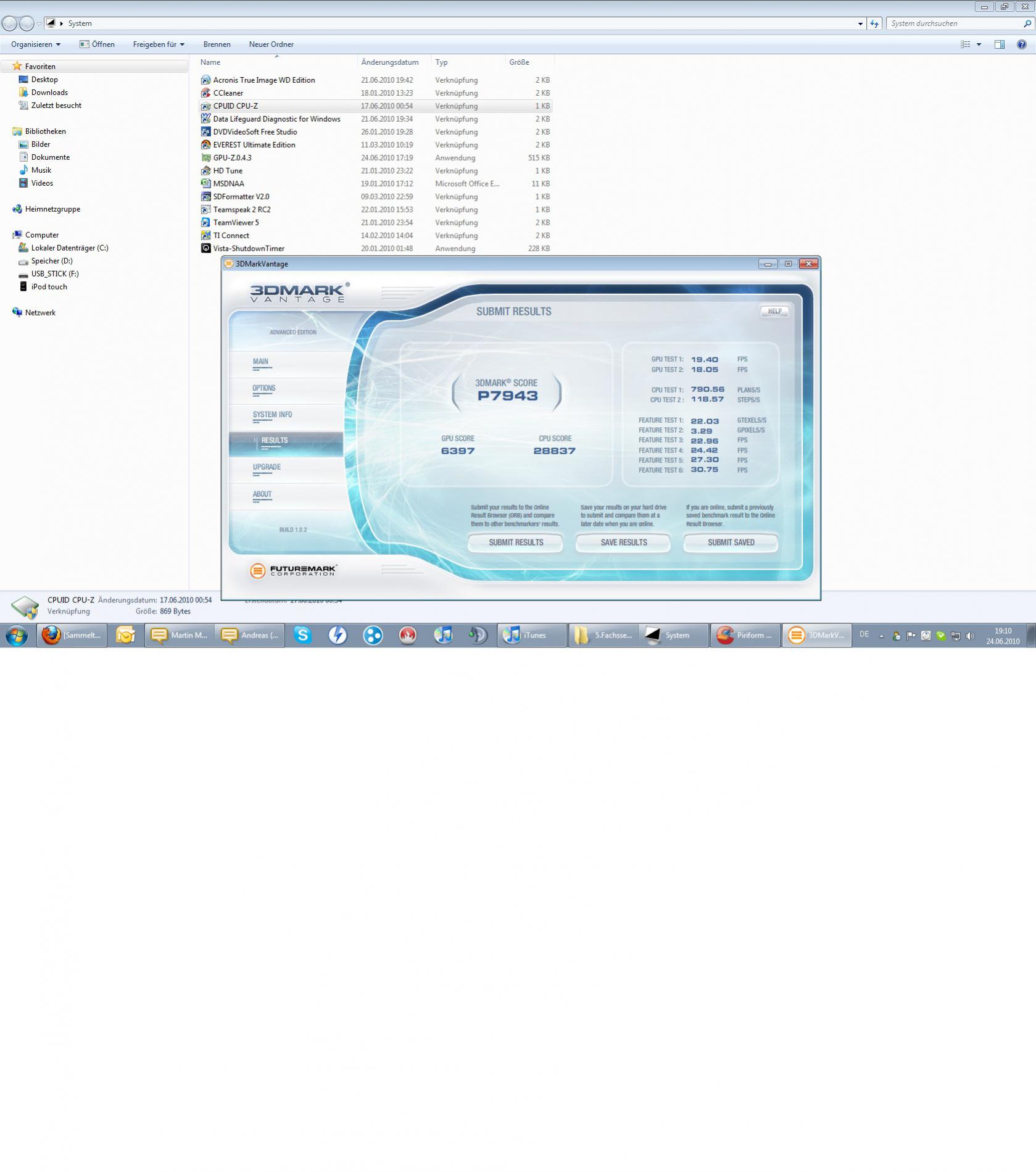Select EVEREST Ultimate Edition icon
Screen dimensions: 1036x1172
[x=206, y=145]
